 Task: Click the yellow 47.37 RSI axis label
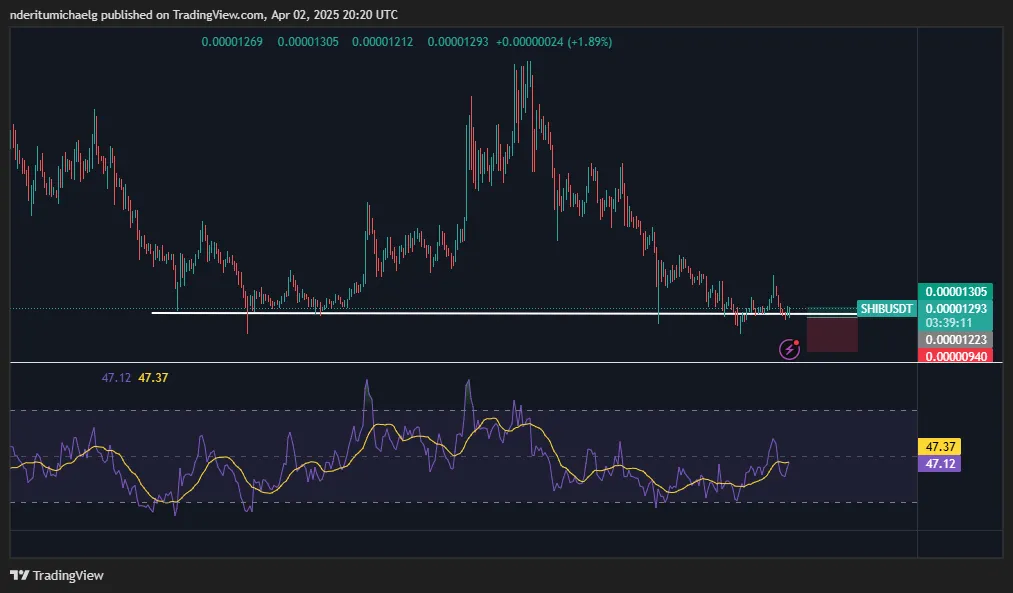point(939,446)
